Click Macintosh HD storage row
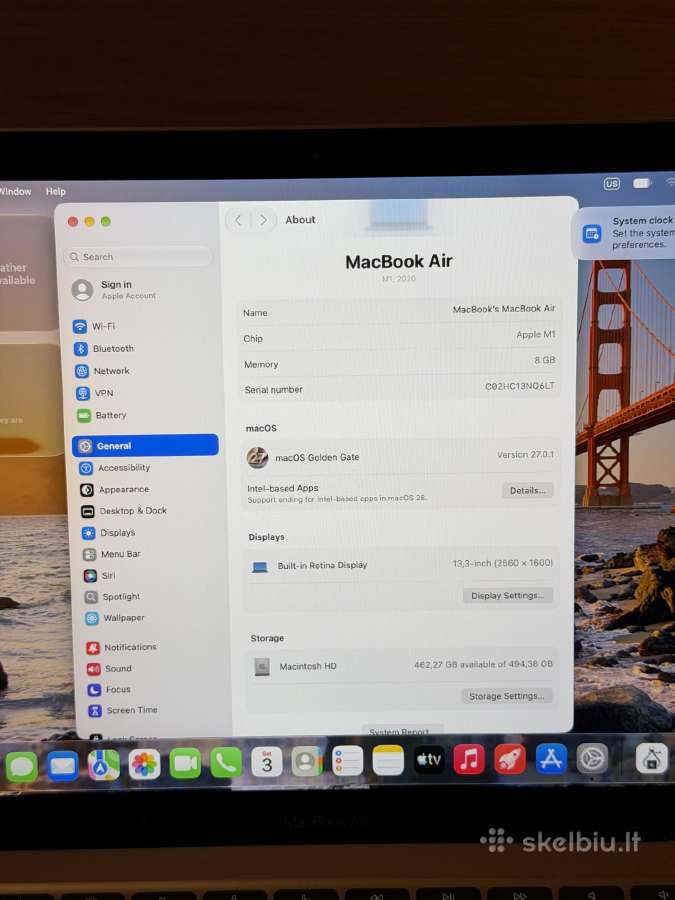The width and height of the screenshot is (675, 900). click(402, 665)
